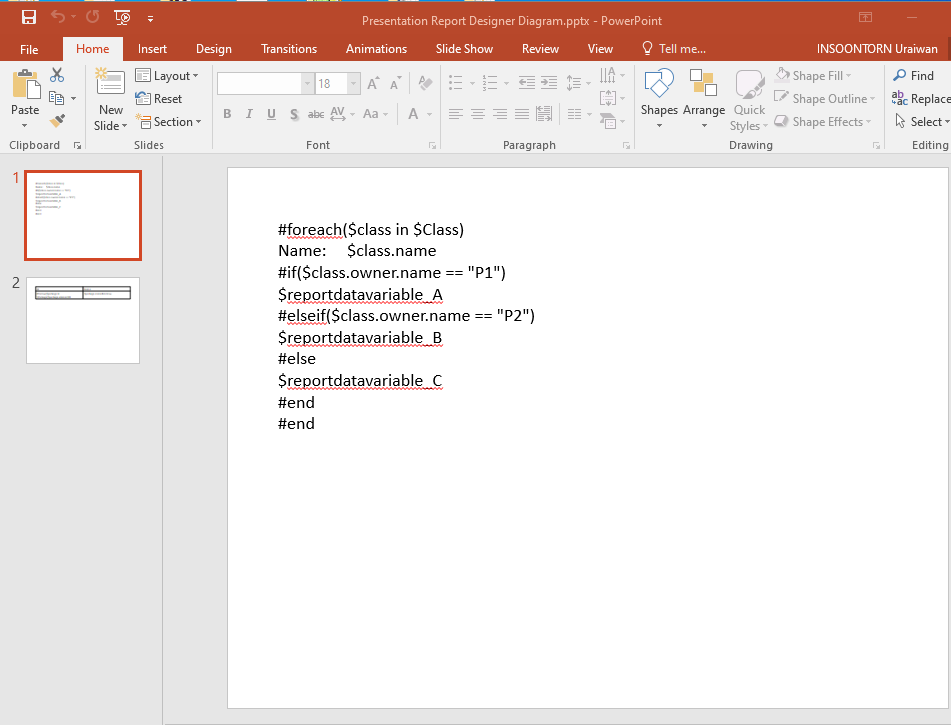
Task: Open the Animations tab
Action: 376,49
